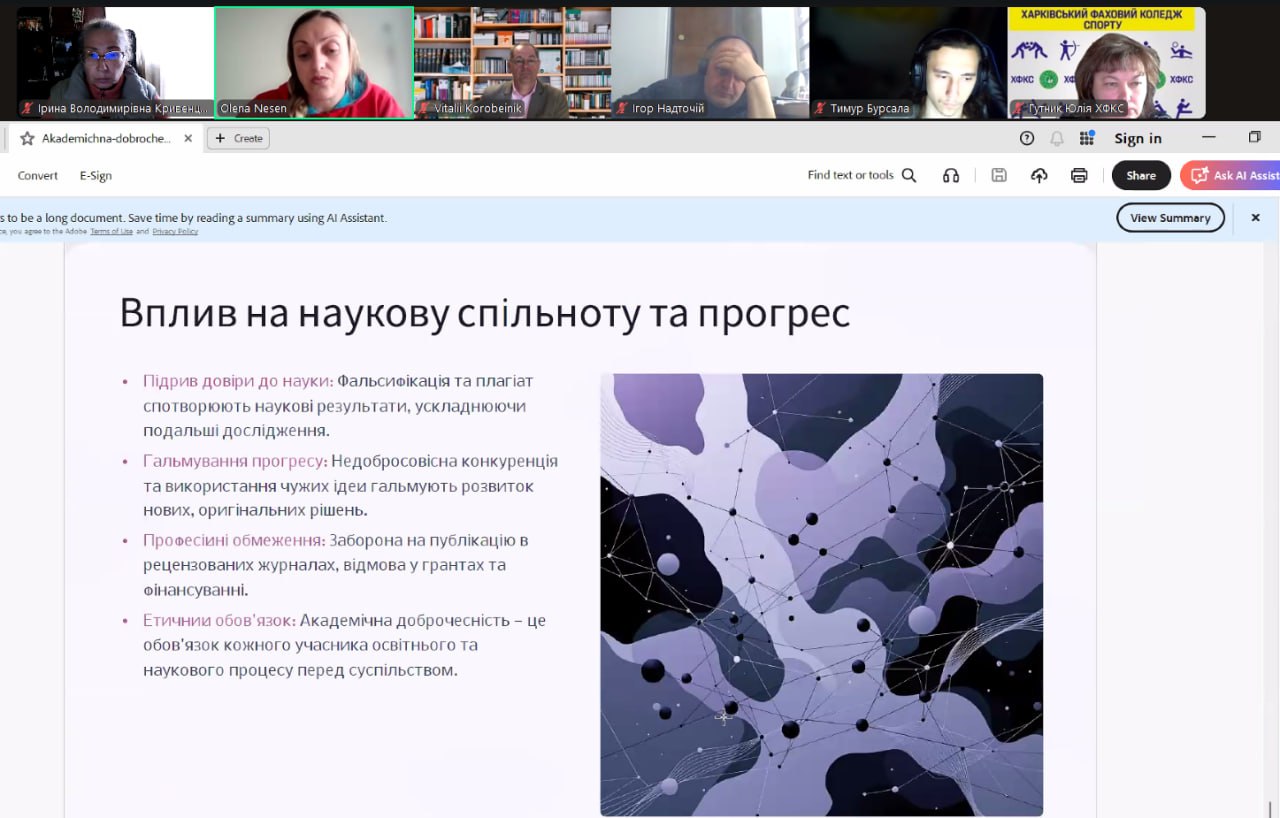
Task: Star the Akademichna-dobroche document tab
Action: coord(27,138)
